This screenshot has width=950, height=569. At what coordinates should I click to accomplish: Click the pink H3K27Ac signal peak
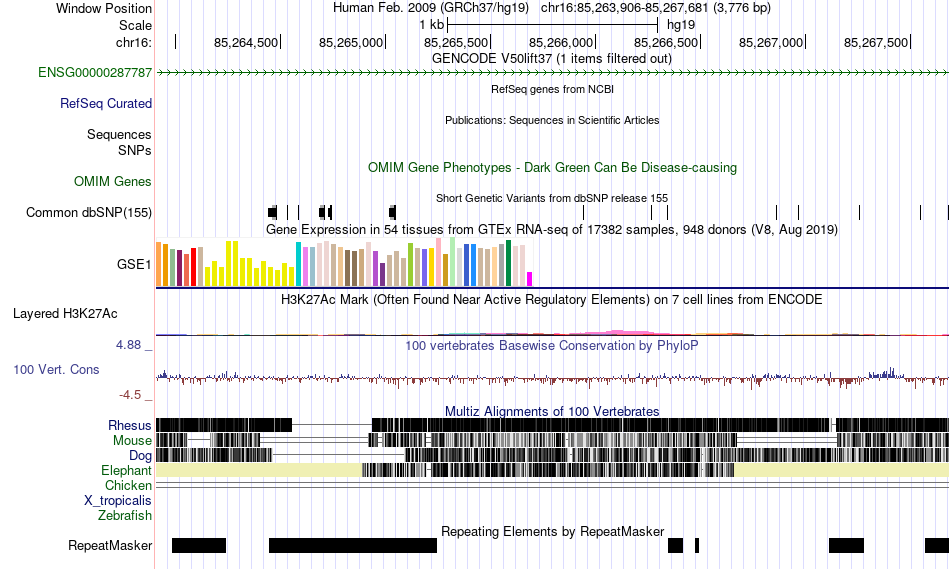tap(617, 332)
